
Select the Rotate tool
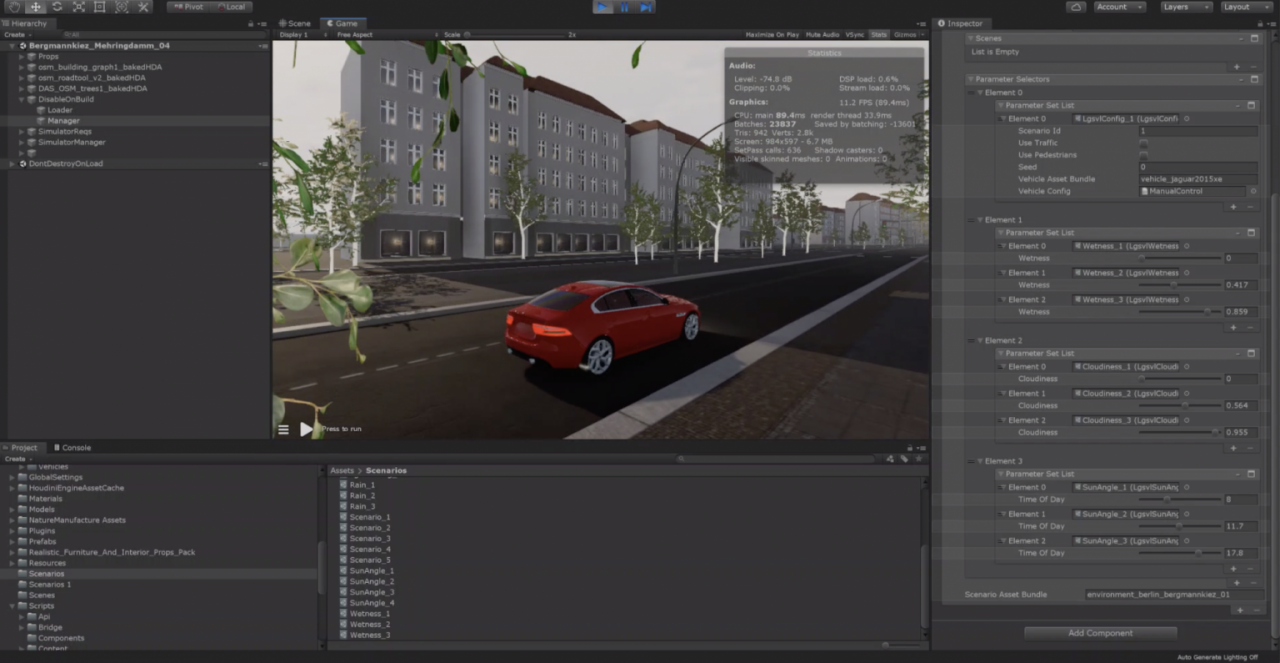(56, 7)
